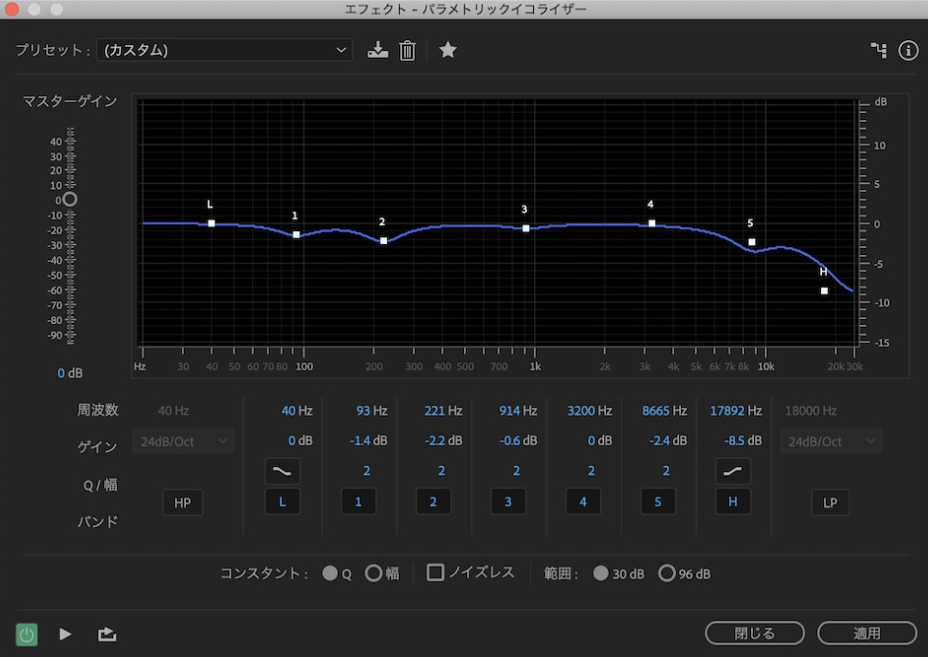928x657 pixels.
Task: Select the 96 dB range radio button
Action: [668, 573]
